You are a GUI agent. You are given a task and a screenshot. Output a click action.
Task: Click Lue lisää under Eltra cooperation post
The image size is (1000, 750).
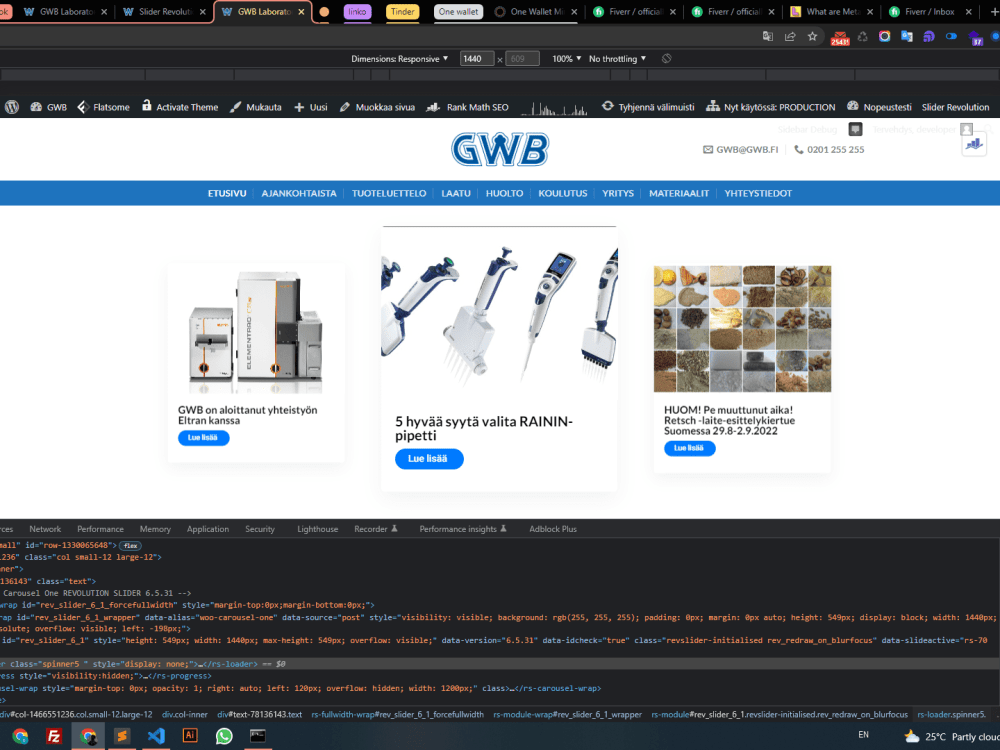pyautogui.click(x=203, y=438)
